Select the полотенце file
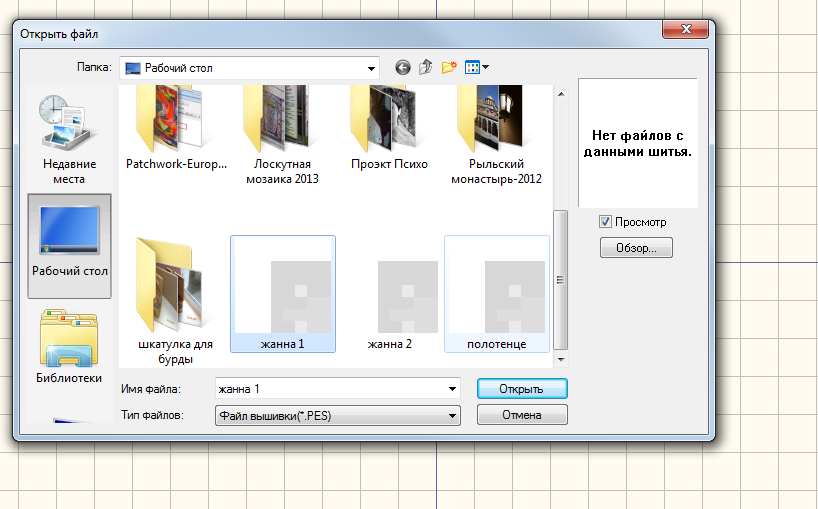 coord(497,294)
